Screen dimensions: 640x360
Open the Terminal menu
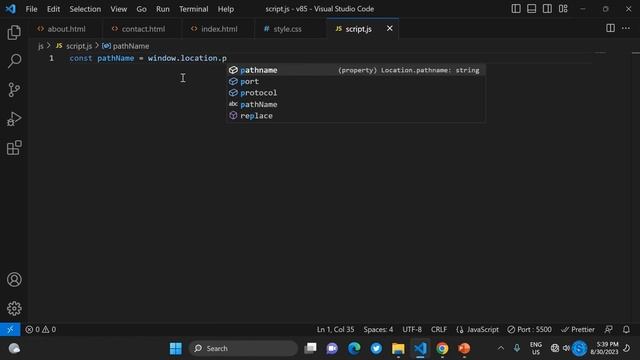click(193, 9)
